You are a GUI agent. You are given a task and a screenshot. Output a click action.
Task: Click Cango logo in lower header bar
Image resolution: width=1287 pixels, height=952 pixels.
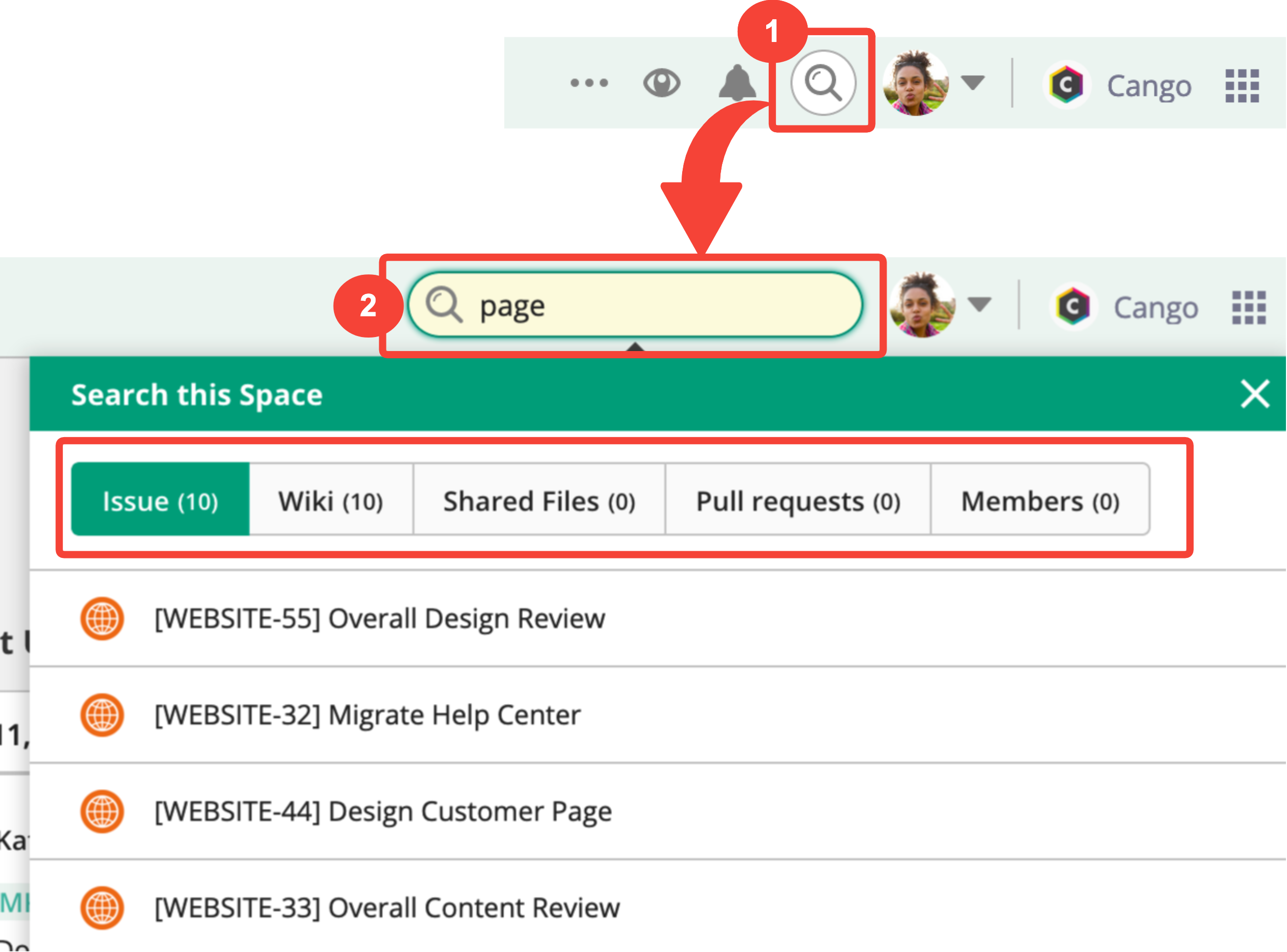coord(1074,306)
